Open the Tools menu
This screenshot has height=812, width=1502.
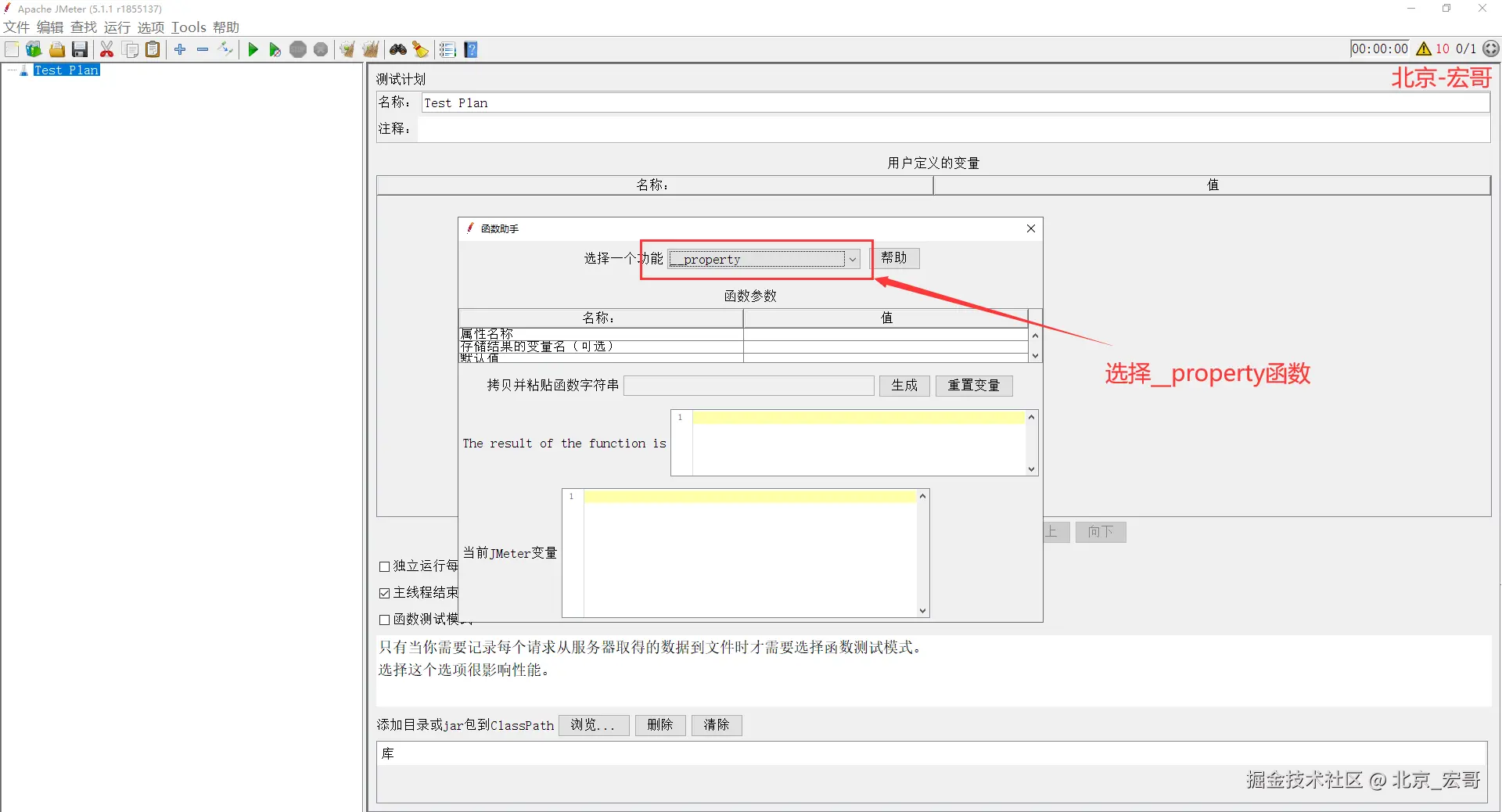tap(189, 27)
